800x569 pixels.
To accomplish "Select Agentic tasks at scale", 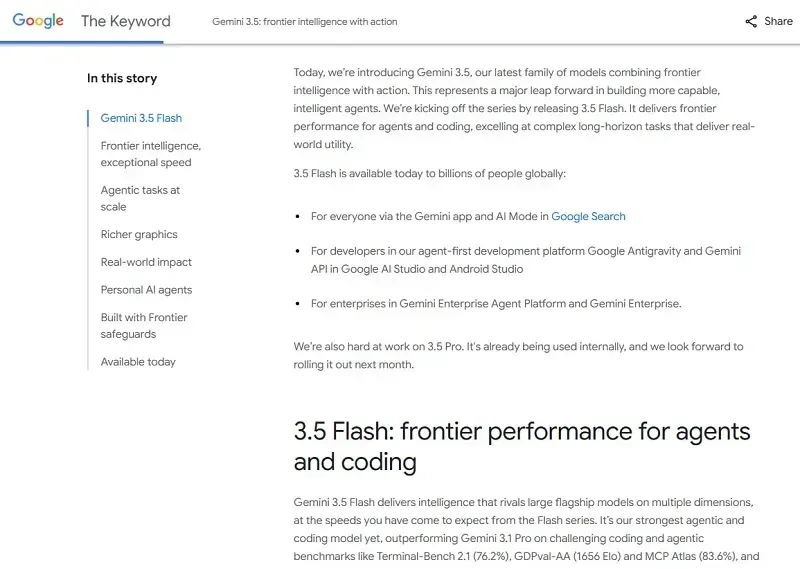I will (x=140, y=199).
